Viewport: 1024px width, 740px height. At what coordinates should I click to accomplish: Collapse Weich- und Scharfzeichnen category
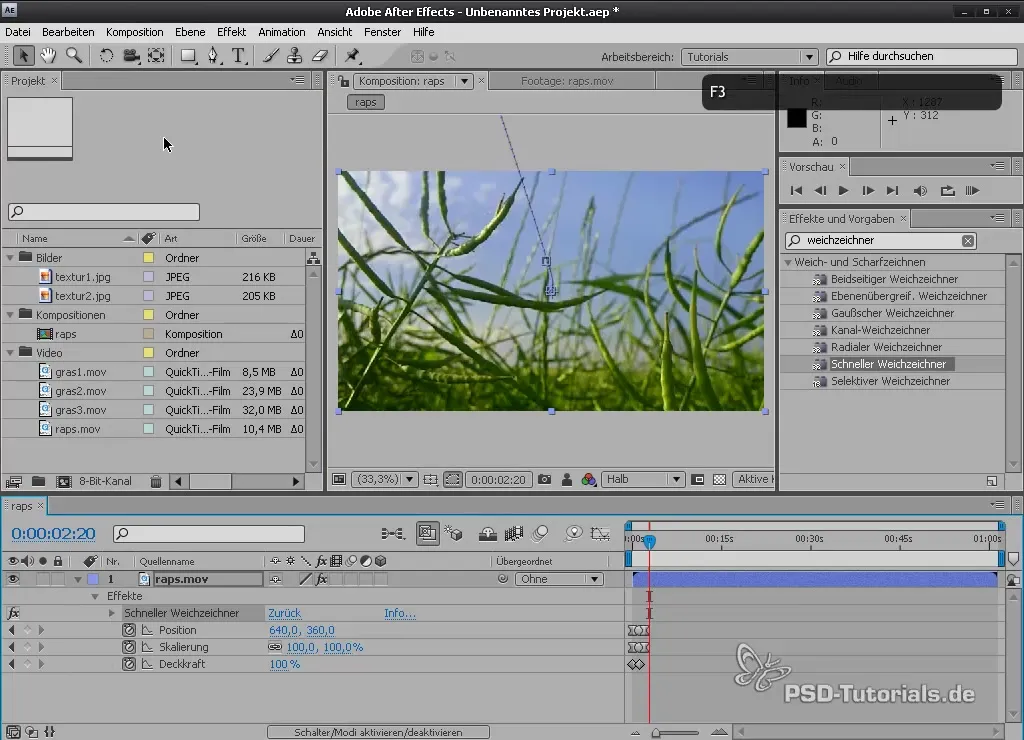pos(788,263)
